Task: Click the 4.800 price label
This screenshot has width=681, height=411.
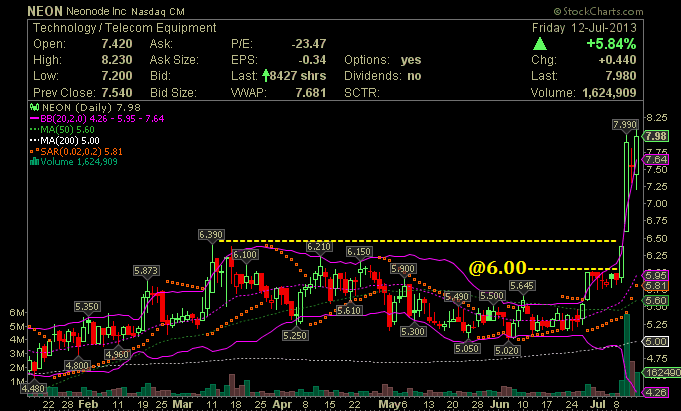Action: 77,365
